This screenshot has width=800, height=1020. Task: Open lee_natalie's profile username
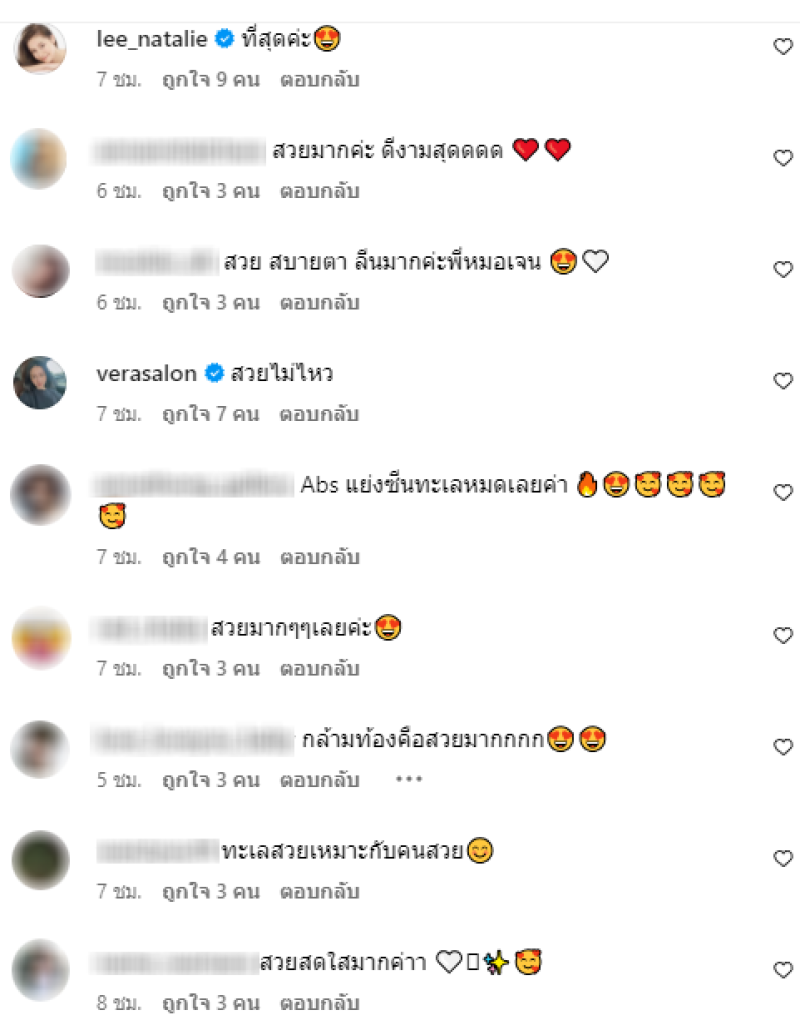click(152, 39)
